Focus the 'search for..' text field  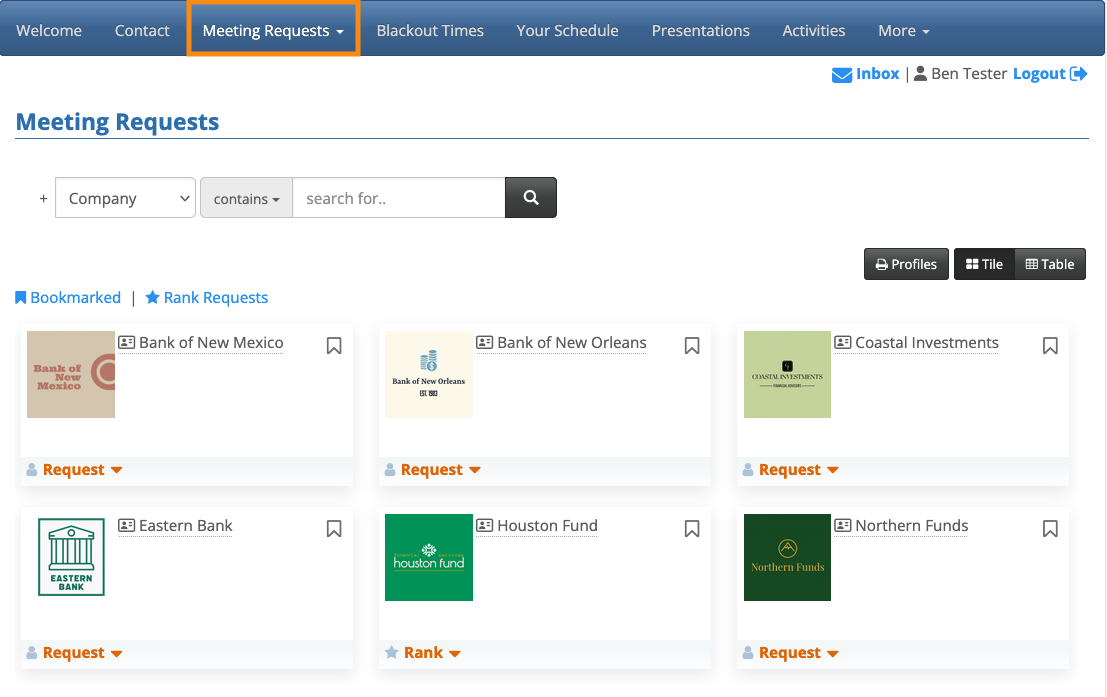tap(398, 198)
